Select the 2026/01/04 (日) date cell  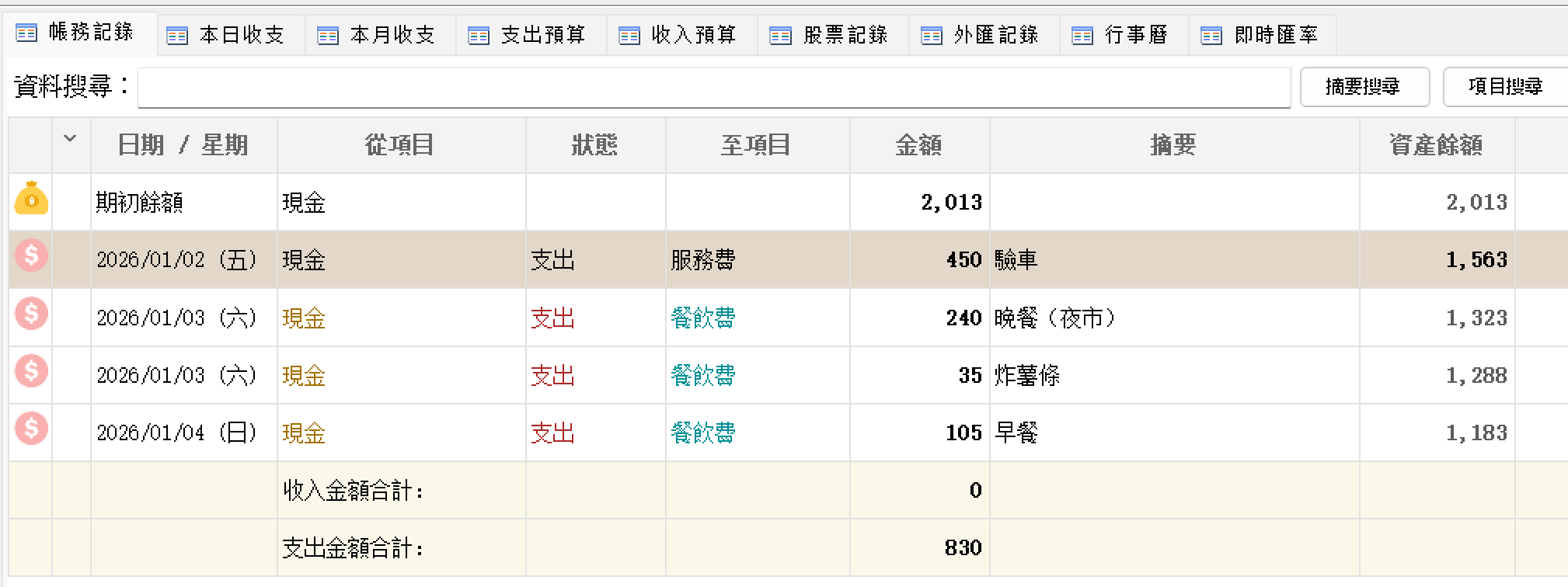click(x=183, y=432)
